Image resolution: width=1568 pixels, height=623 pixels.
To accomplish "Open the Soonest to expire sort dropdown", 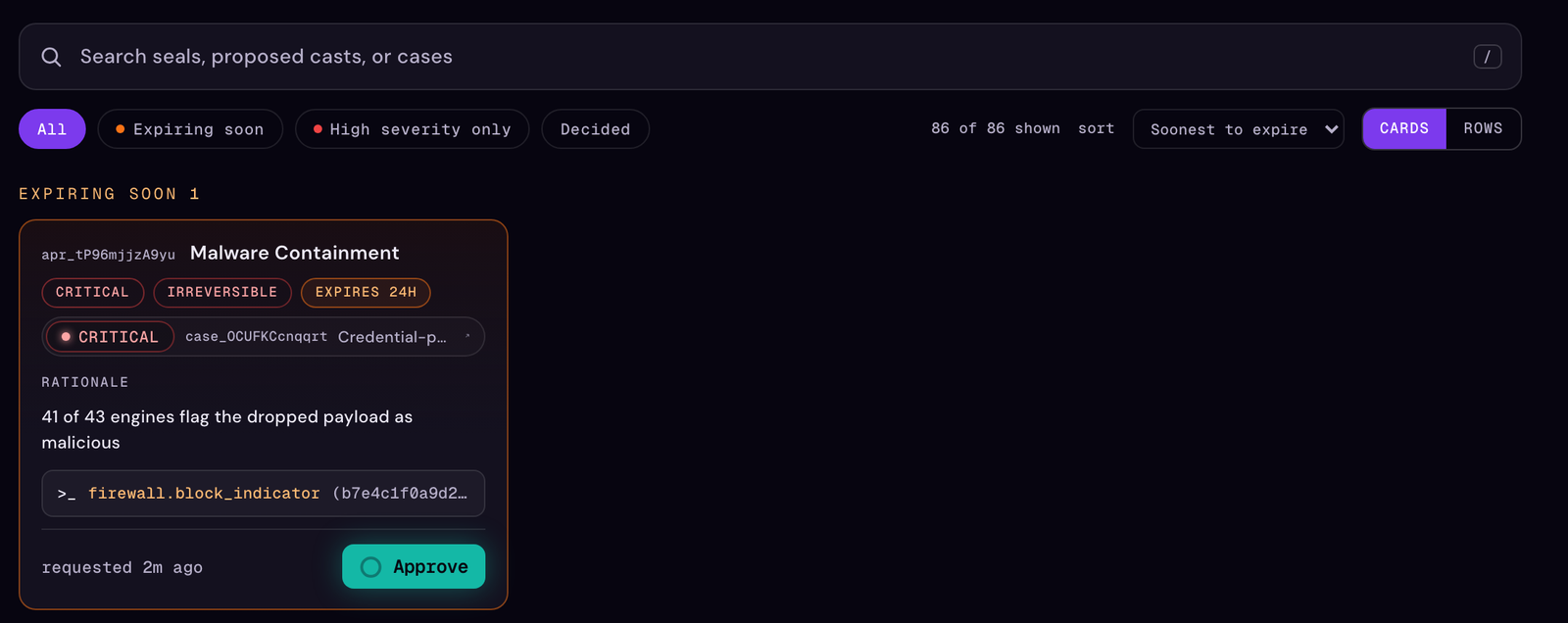I will 1238,129.
